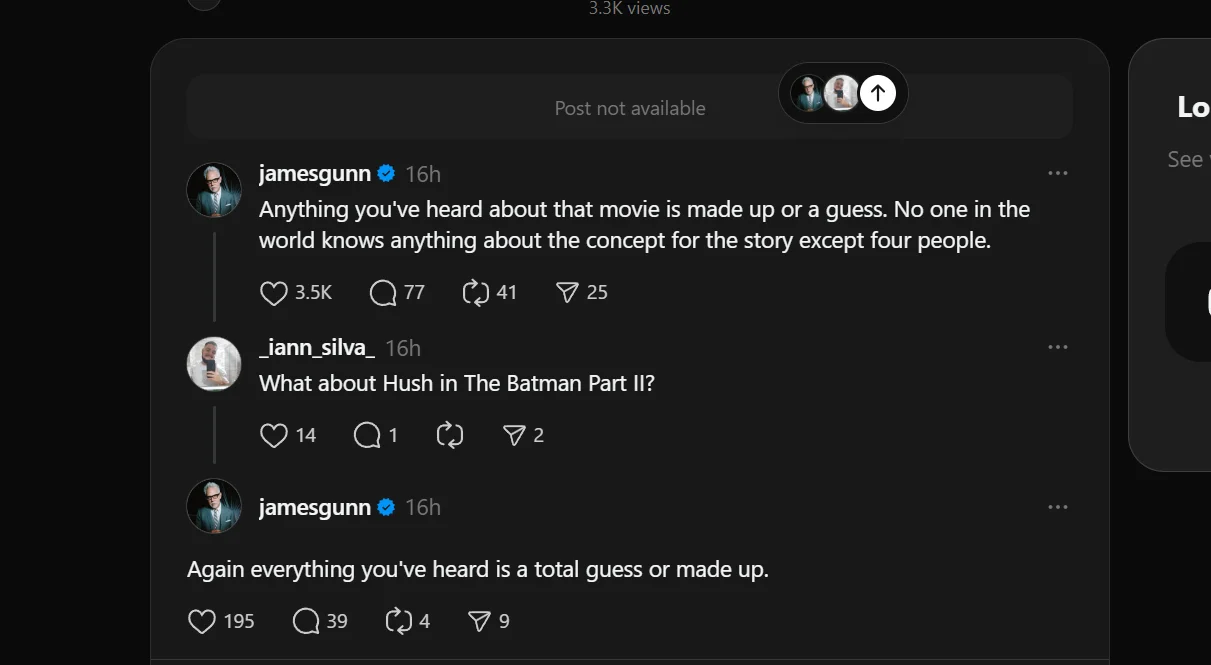View _iann_silva_ profile picture
Image resolution: width=1211 pixels, height=665 pixels.
214,363
